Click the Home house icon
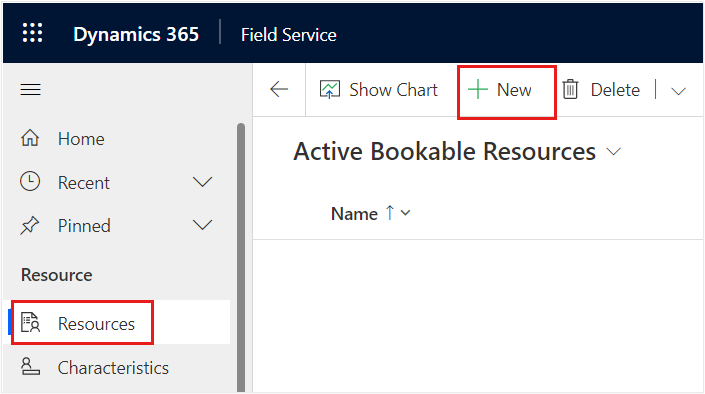This screenshot has height=394, width=705. click(30, 138)
